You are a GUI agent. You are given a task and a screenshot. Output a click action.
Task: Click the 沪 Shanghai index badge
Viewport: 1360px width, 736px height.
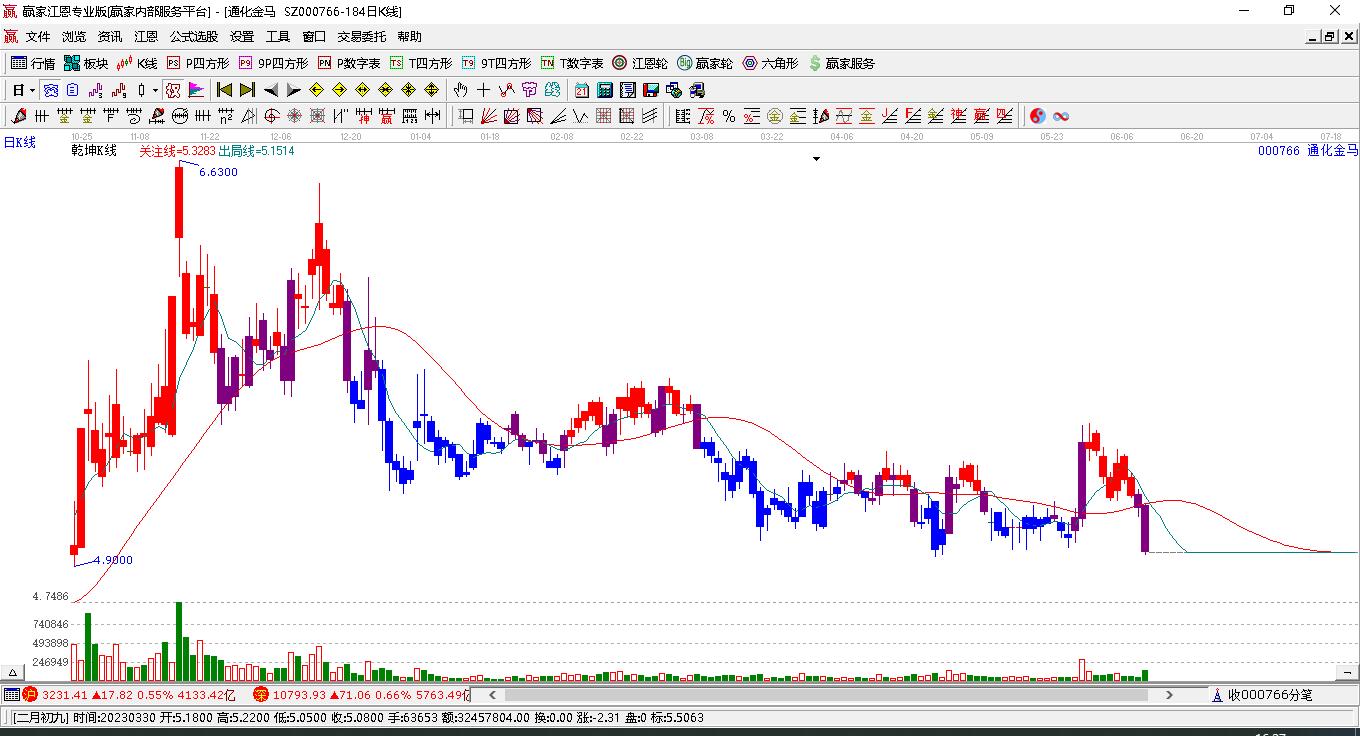[30, 694]
